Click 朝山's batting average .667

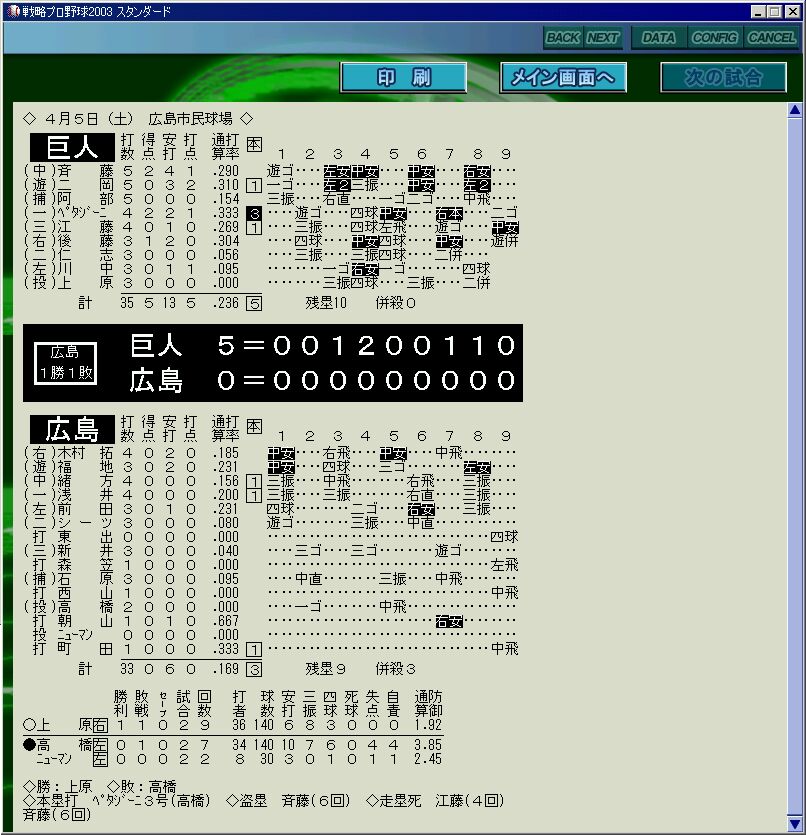click(226, 621)
